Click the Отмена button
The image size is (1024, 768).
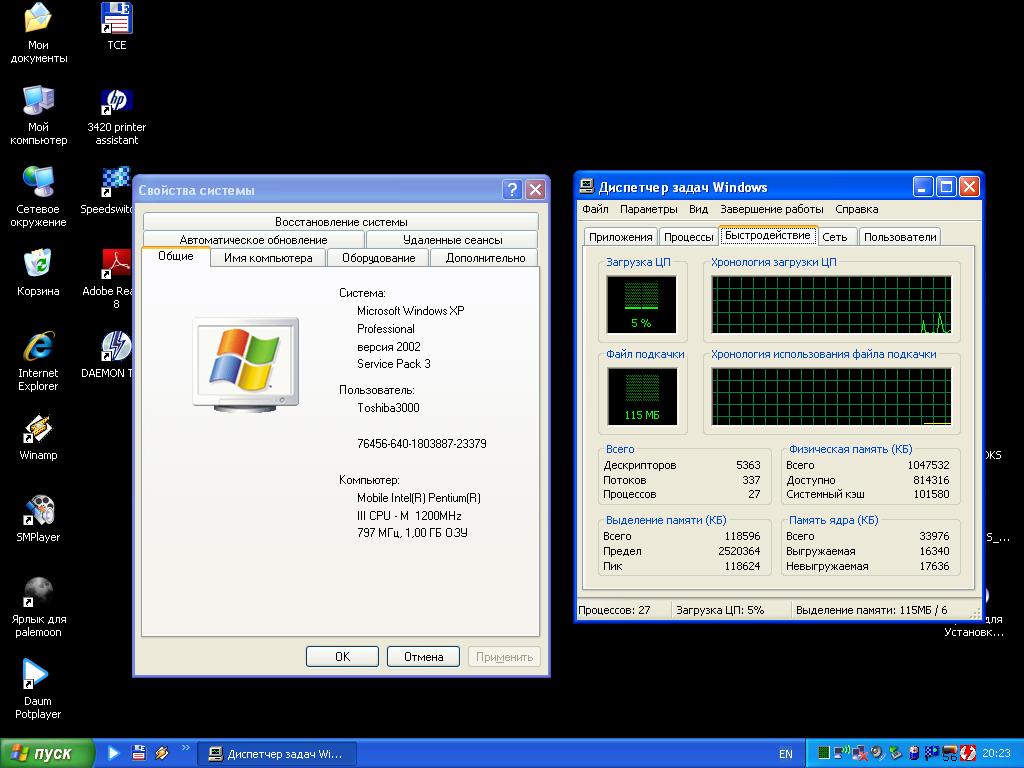click(423, 657)
